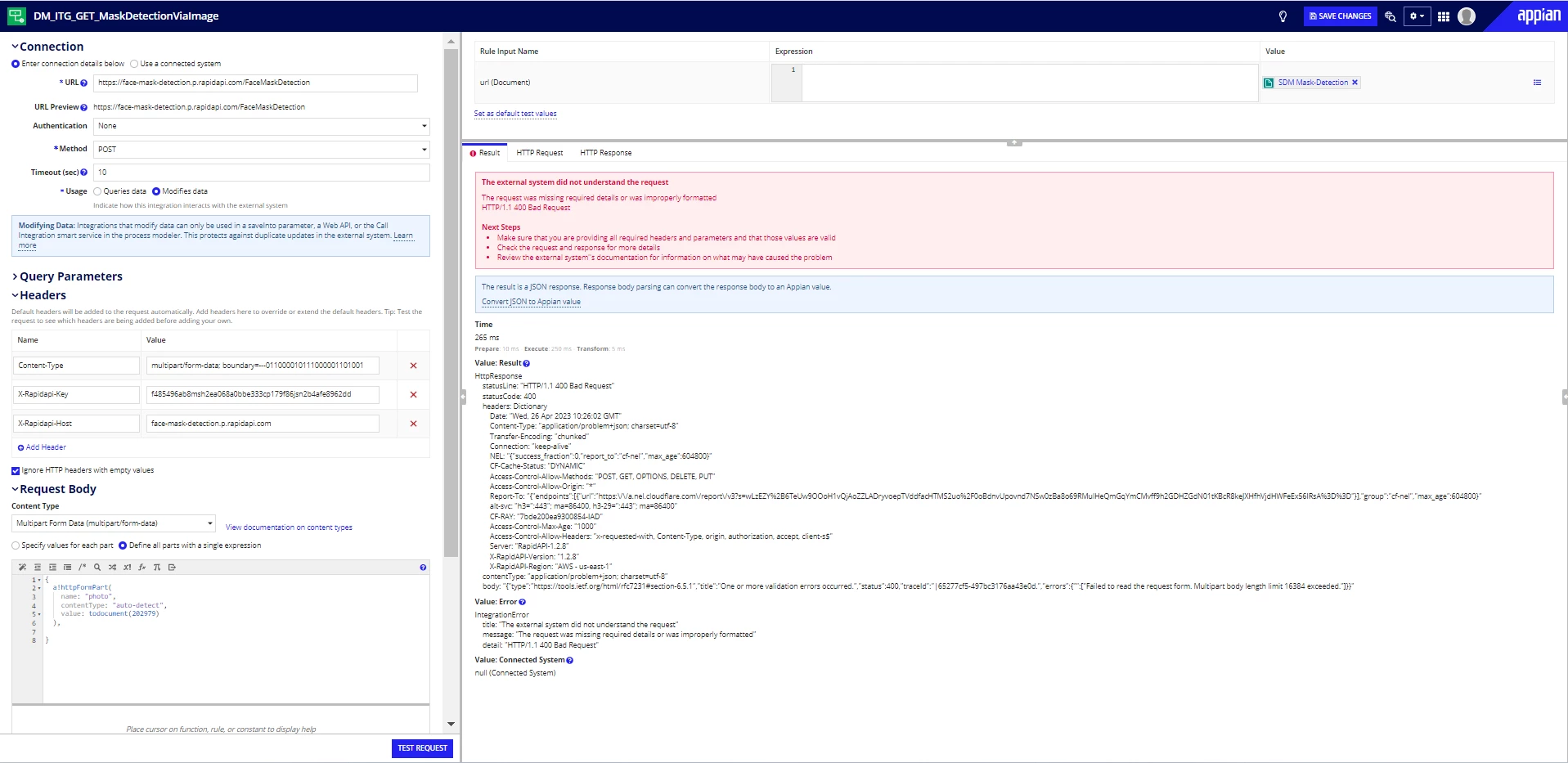
Task: Select 'Use a connected system' radio
Action: coord(134,64)
